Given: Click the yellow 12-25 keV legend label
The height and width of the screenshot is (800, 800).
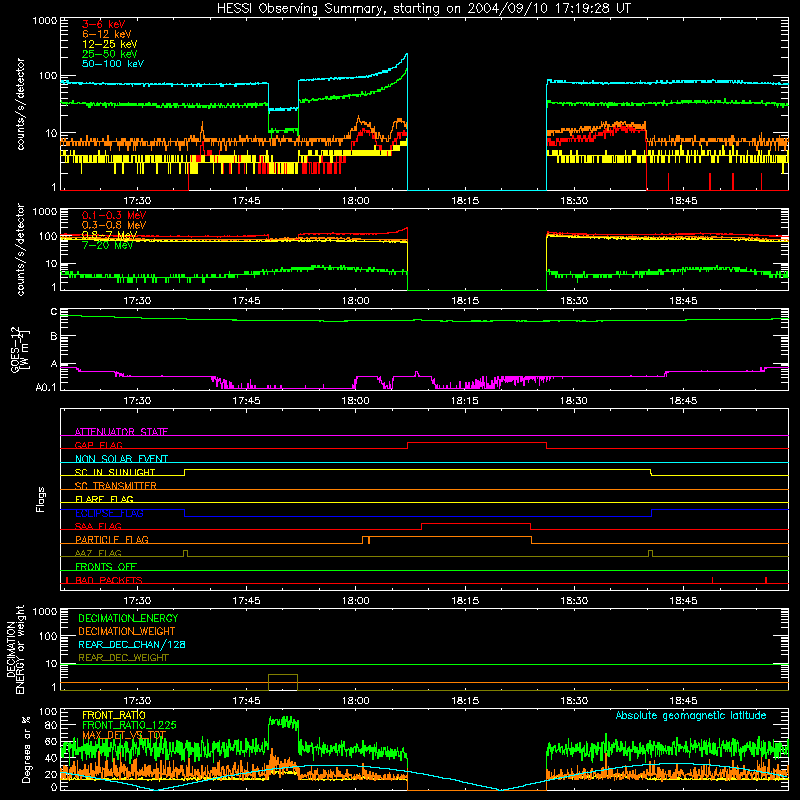Looking at the screenshot, I should point(109,44).
